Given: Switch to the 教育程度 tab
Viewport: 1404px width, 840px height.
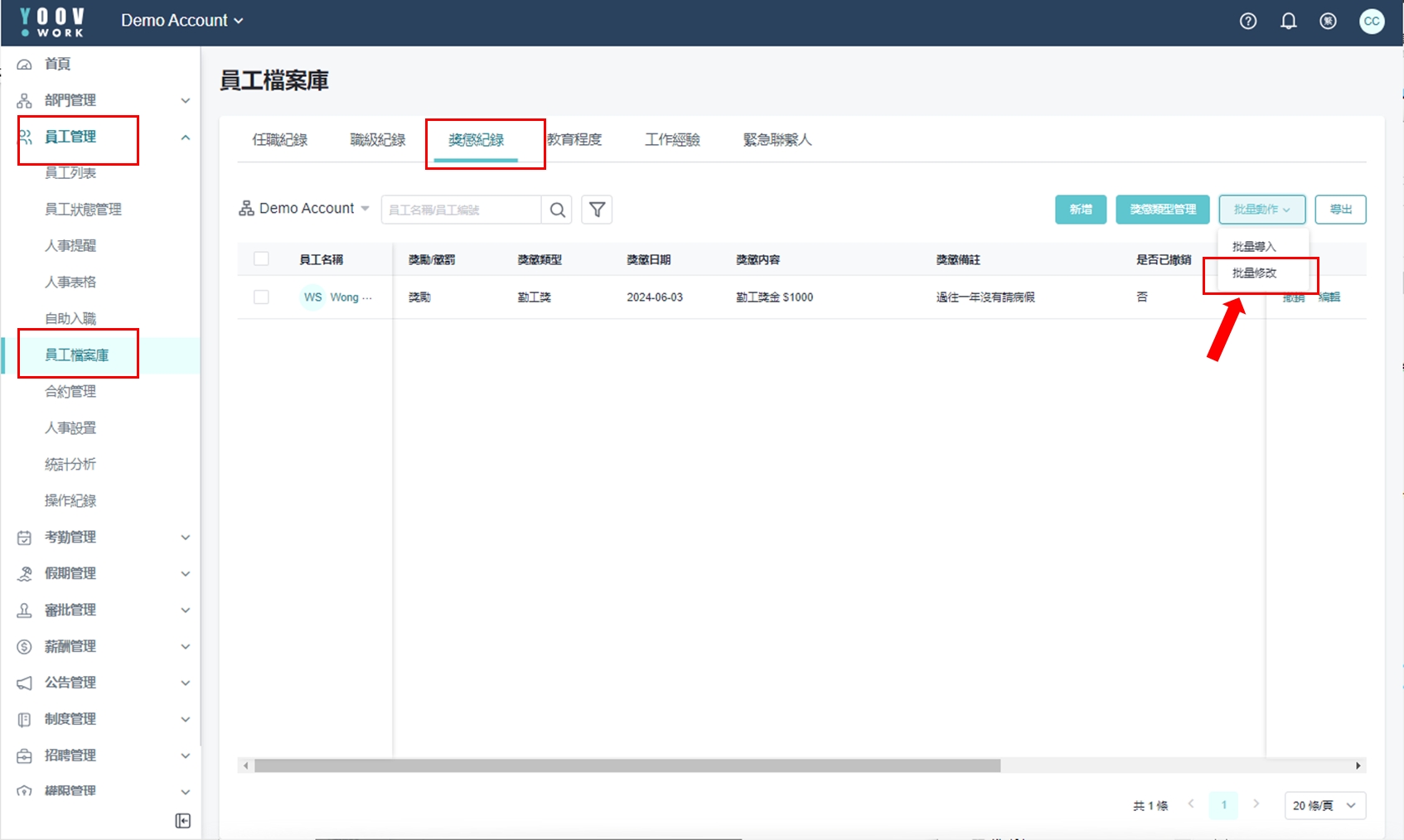Looking at the screenshot, I should 574,140.
